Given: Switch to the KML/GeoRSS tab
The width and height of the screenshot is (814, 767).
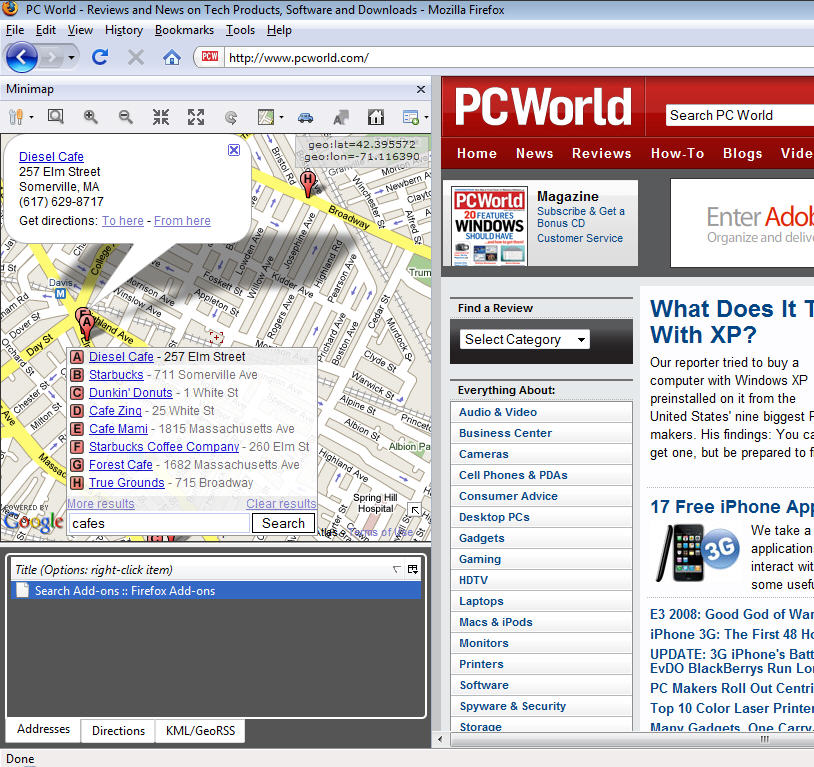Looking at the screenshot, I should 200,731.
